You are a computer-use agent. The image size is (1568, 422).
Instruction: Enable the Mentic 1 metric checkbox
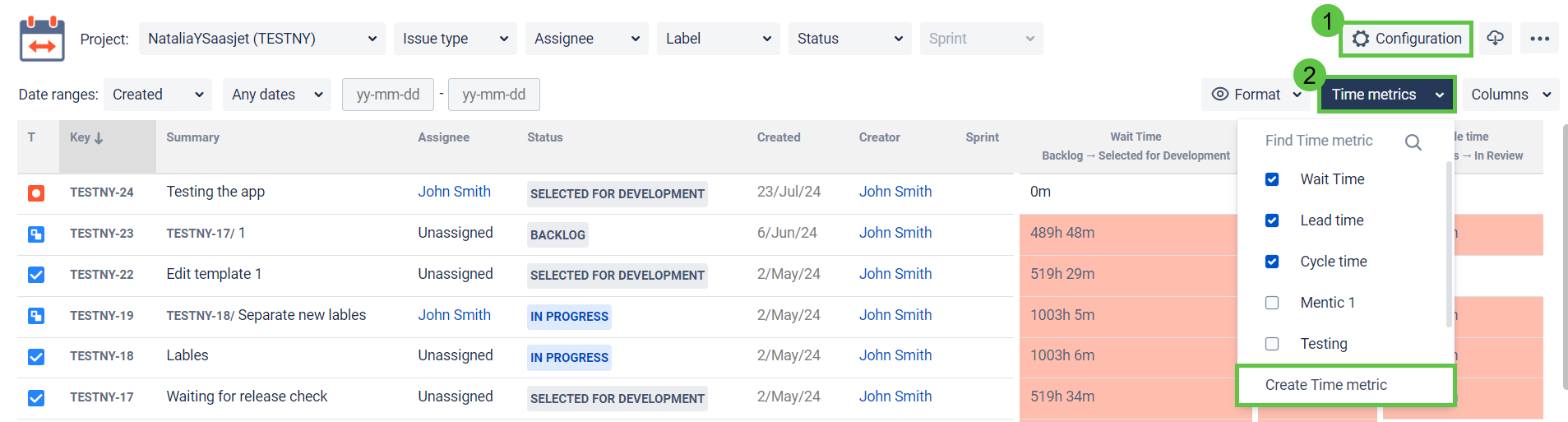1272,303
